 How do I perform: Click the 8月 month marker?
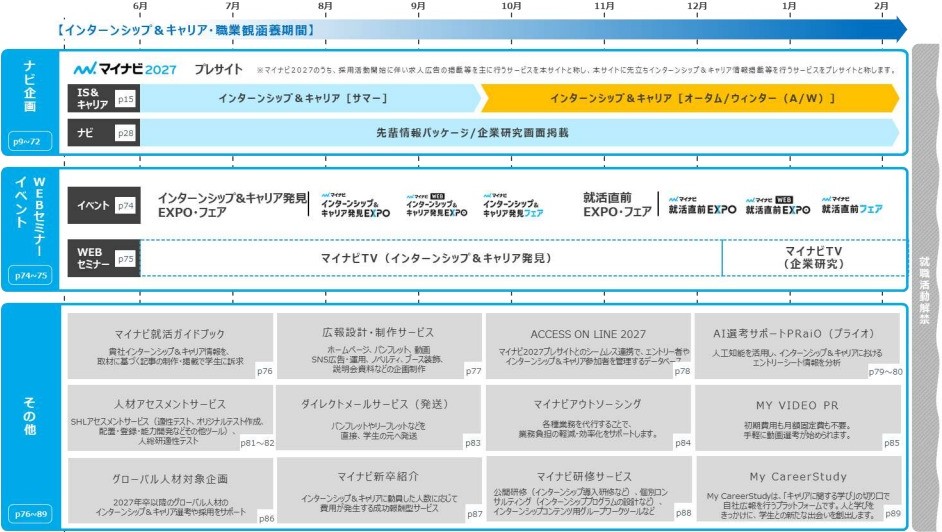(x=325, y=6)
